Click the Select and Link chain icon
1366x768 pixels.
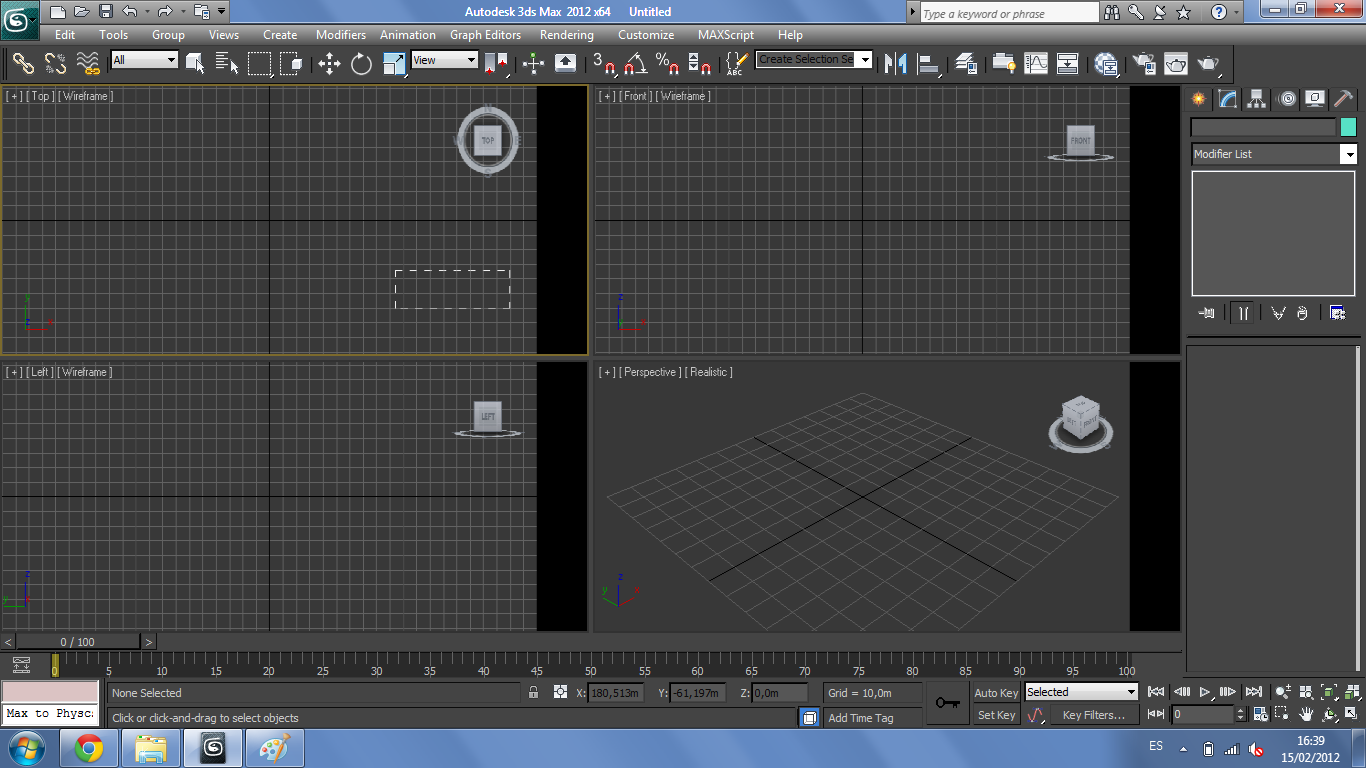point(23,64)
